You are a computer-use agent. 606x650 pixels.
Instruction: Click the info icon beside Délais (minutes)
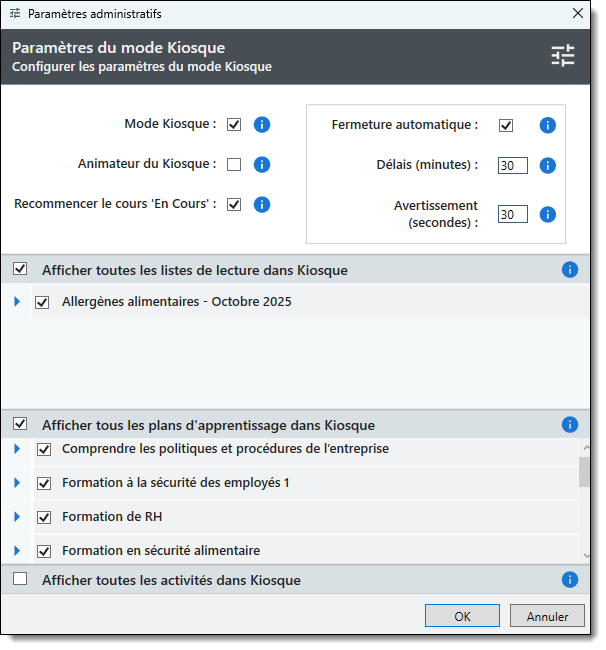pyautogui.click(x=547, y=166)
